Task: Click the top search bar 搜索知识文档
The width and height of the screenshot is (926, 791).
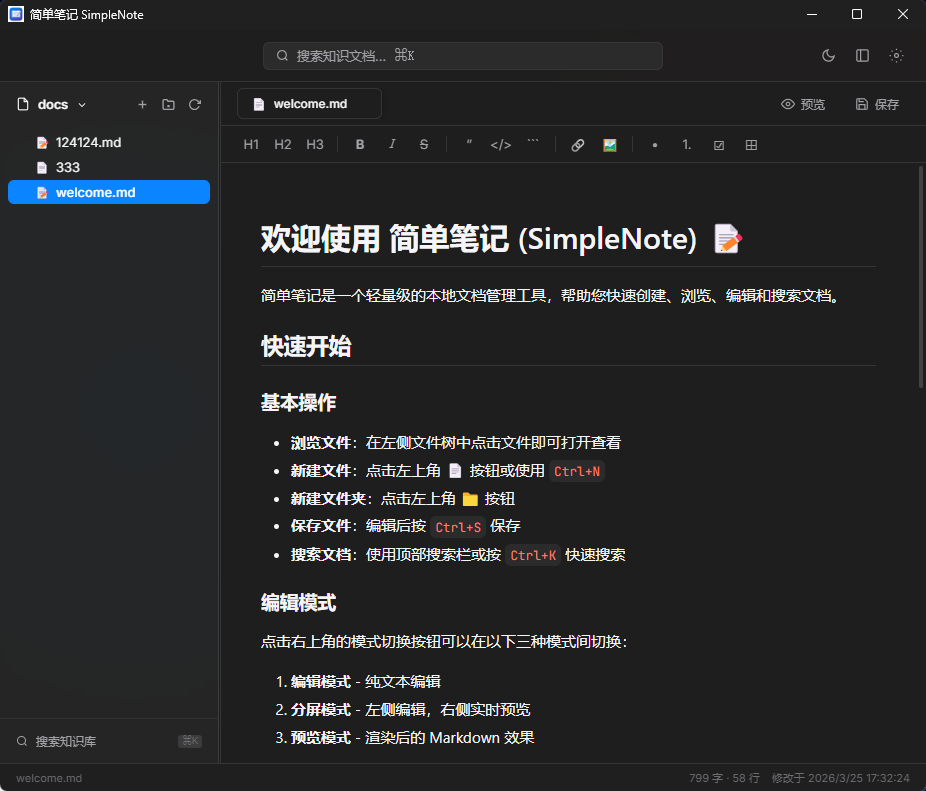Action: click(x=461, y=56)
